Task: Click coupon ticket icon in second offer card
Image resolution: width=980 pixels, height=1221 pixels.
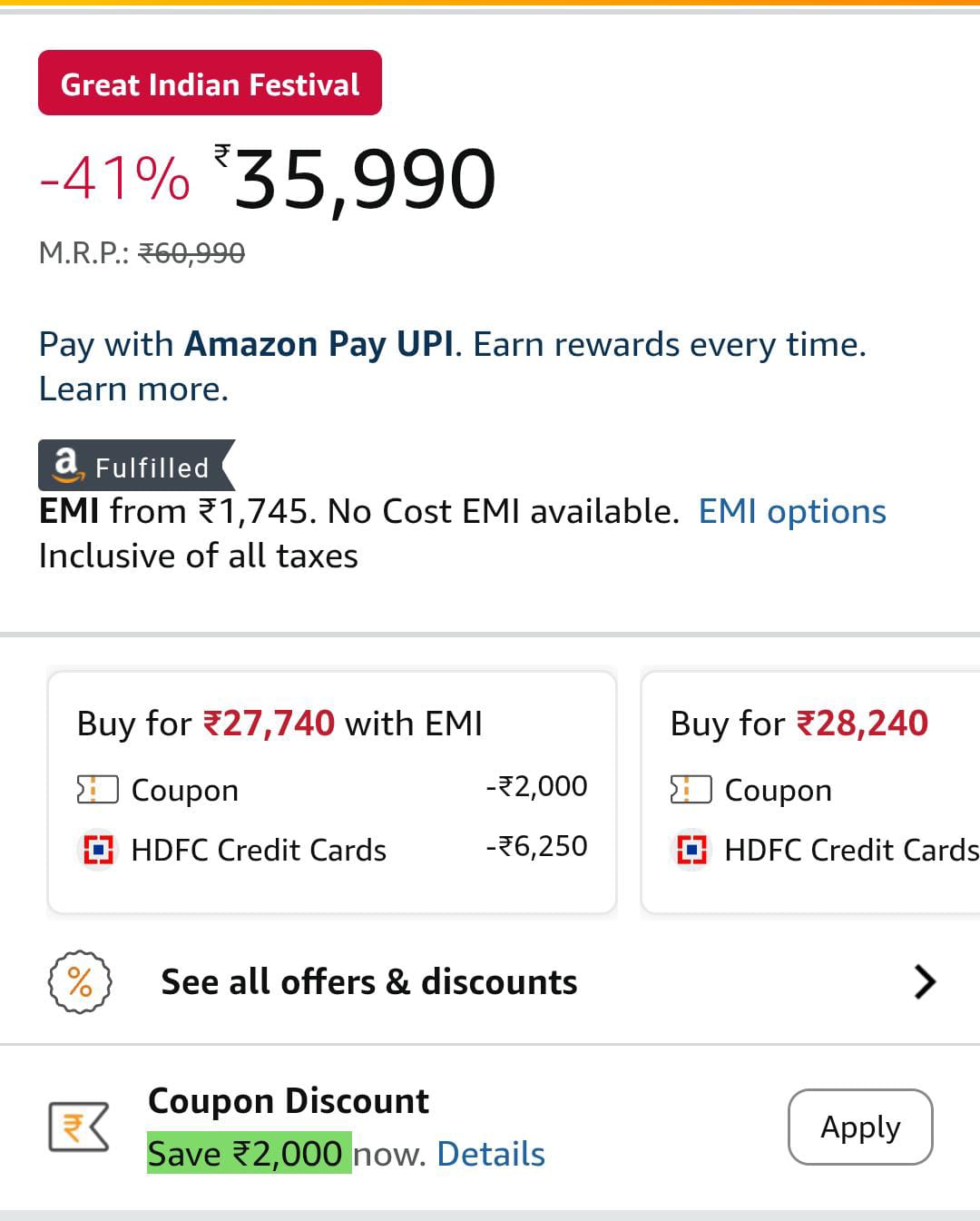Action: click(691, 790)
